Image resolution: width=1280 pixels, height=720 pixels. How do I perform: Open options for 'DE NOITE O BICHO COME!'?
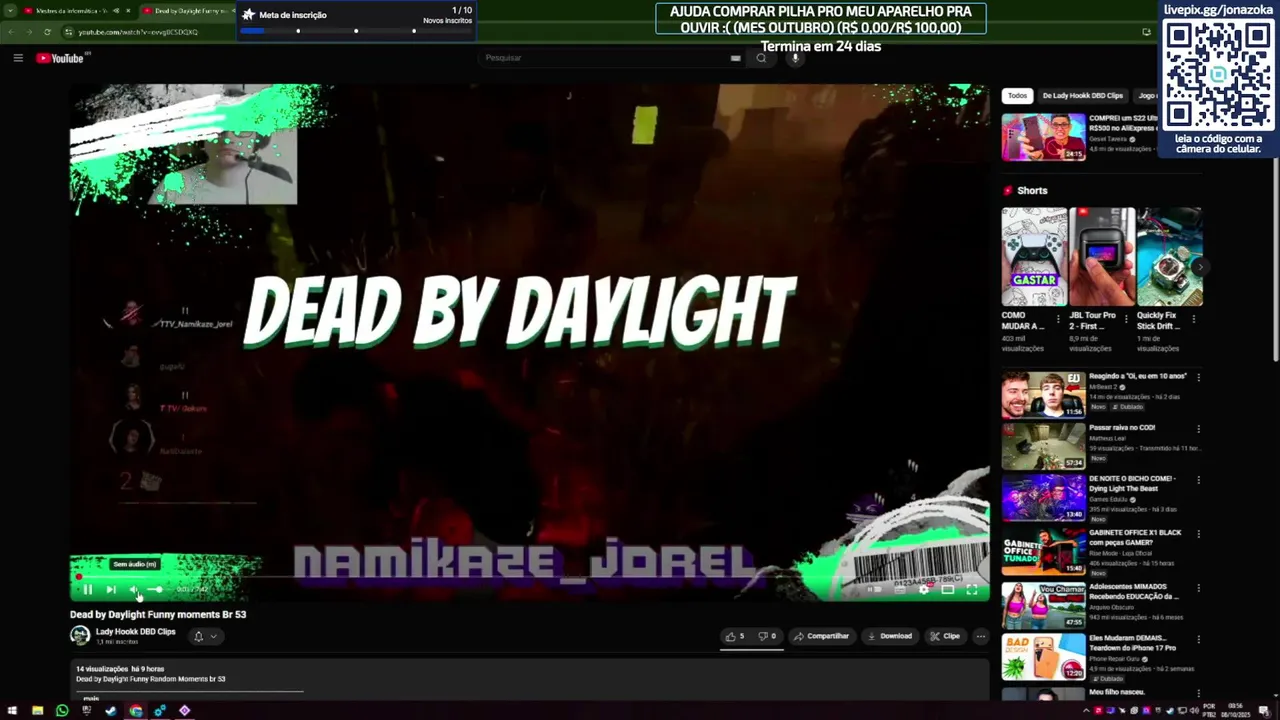[x=1198, y=480]
